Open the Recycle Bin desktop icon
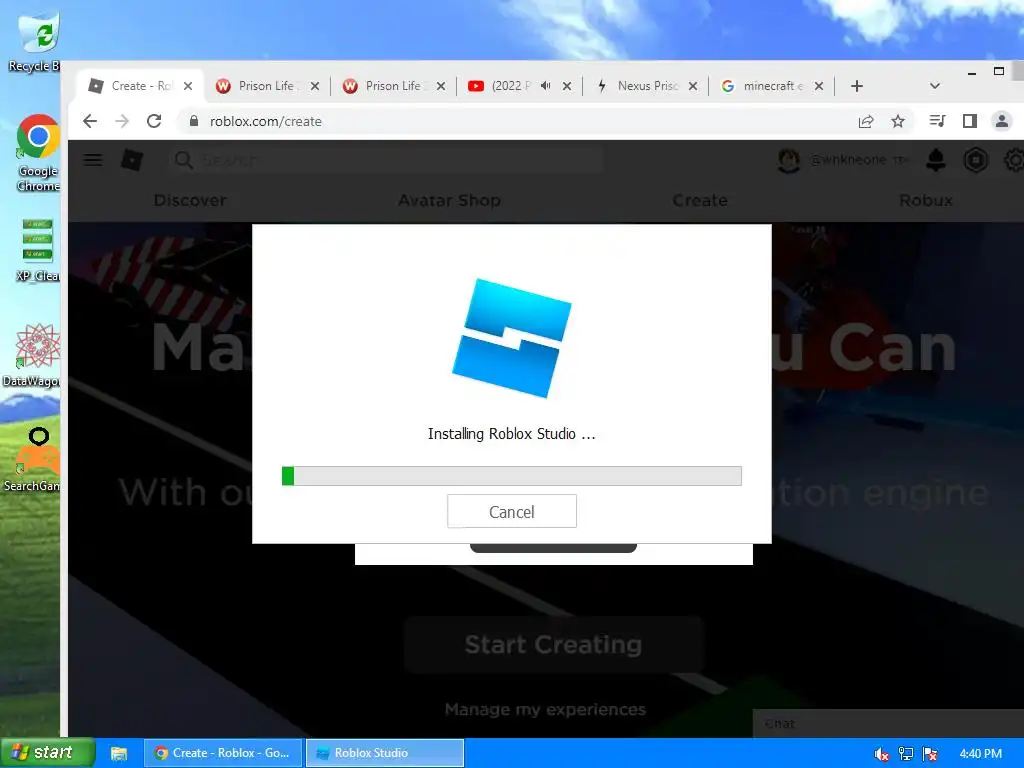The width and height of the screenshot is (1024, 768). [x=34, y=40]
